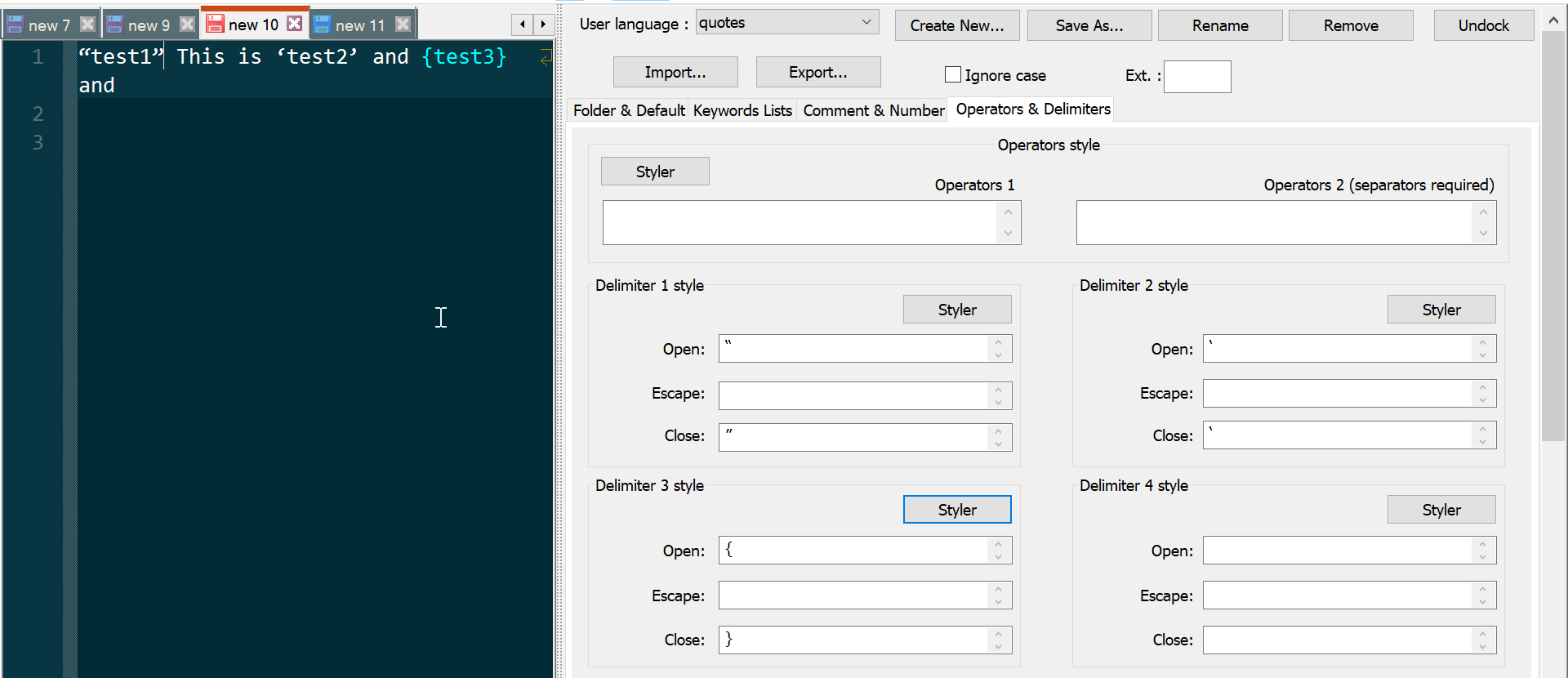
Task: Close the new 11 tab
Action: click(x=403, y=24)
